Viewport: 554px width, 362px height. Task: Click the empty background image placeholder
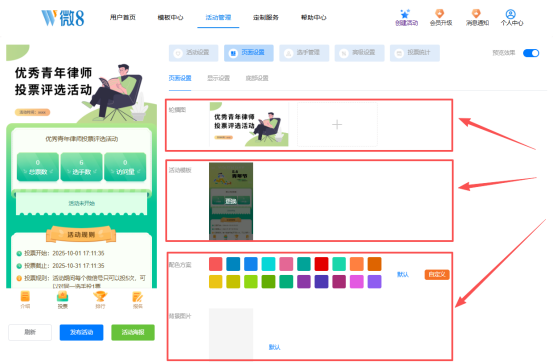(x=231, y=333)
